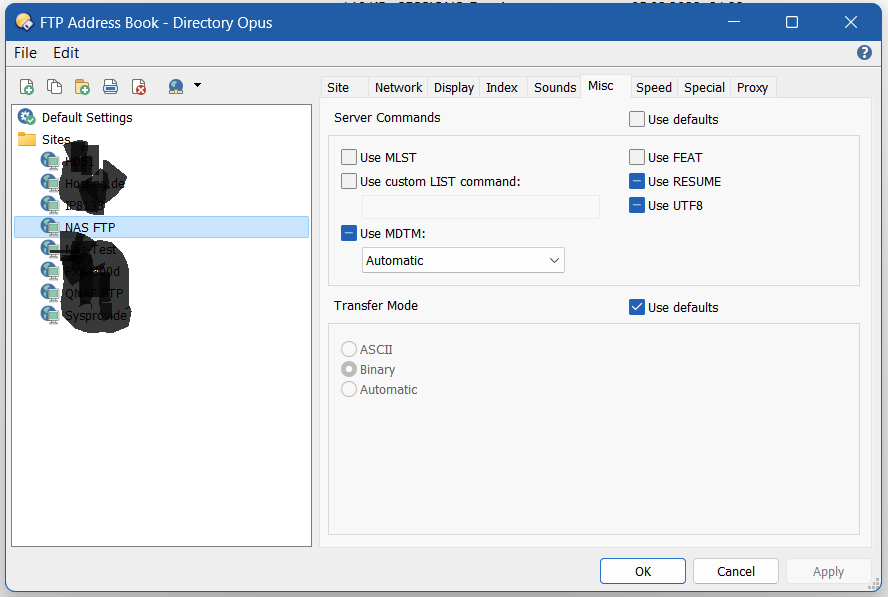Open the arrow menu next to connect icon
Screen dimensions: 888x598
click(197, 85)
